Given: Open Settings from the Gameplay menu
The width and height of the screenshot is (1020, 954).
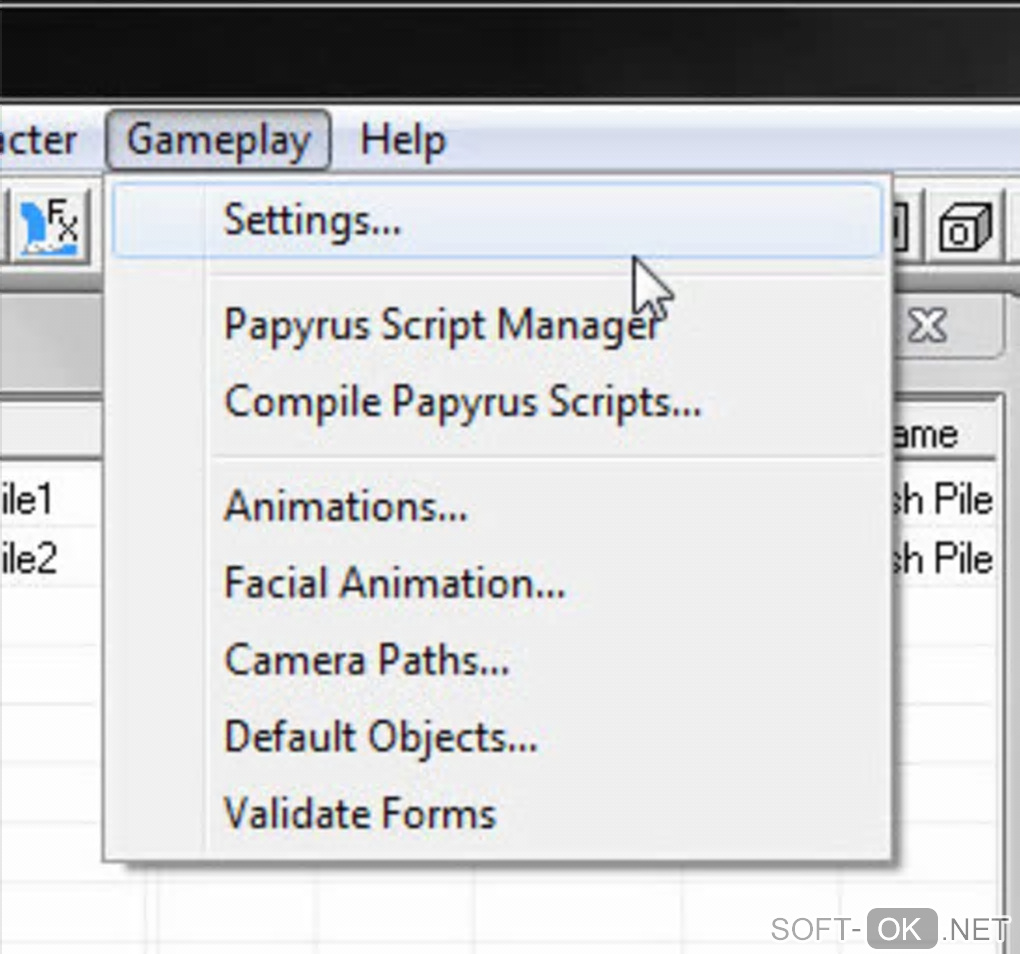Looking at the screenshot, I should point(312,220).
